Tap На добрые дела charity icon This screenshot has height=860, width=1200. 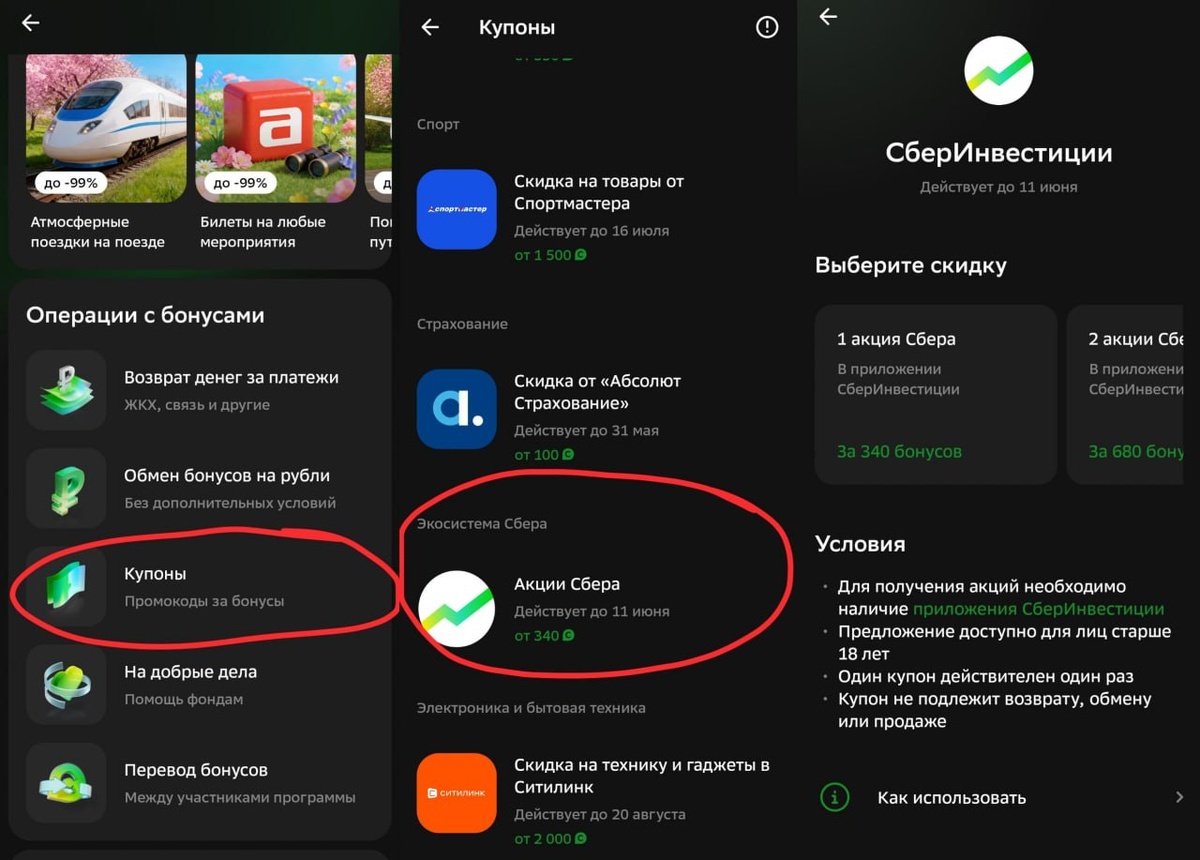(66, 684)
